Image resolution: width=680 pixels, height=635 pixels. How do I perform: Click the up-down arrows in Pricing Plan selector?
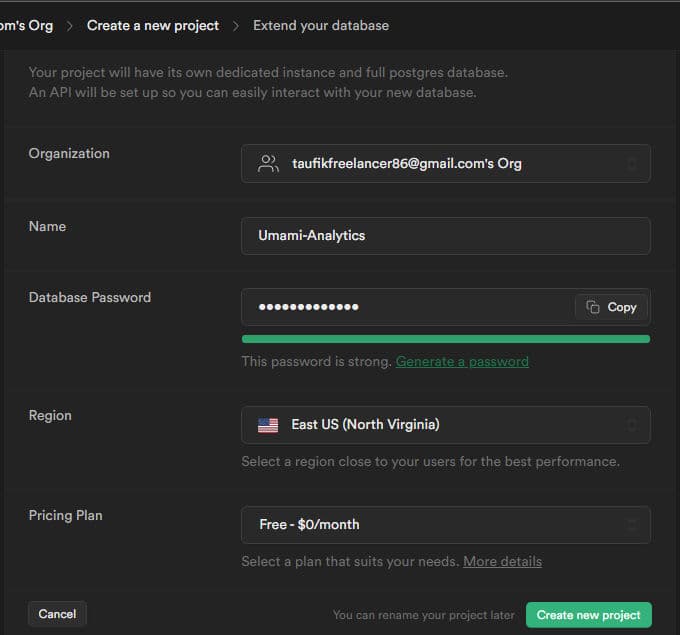pos(631,525)
